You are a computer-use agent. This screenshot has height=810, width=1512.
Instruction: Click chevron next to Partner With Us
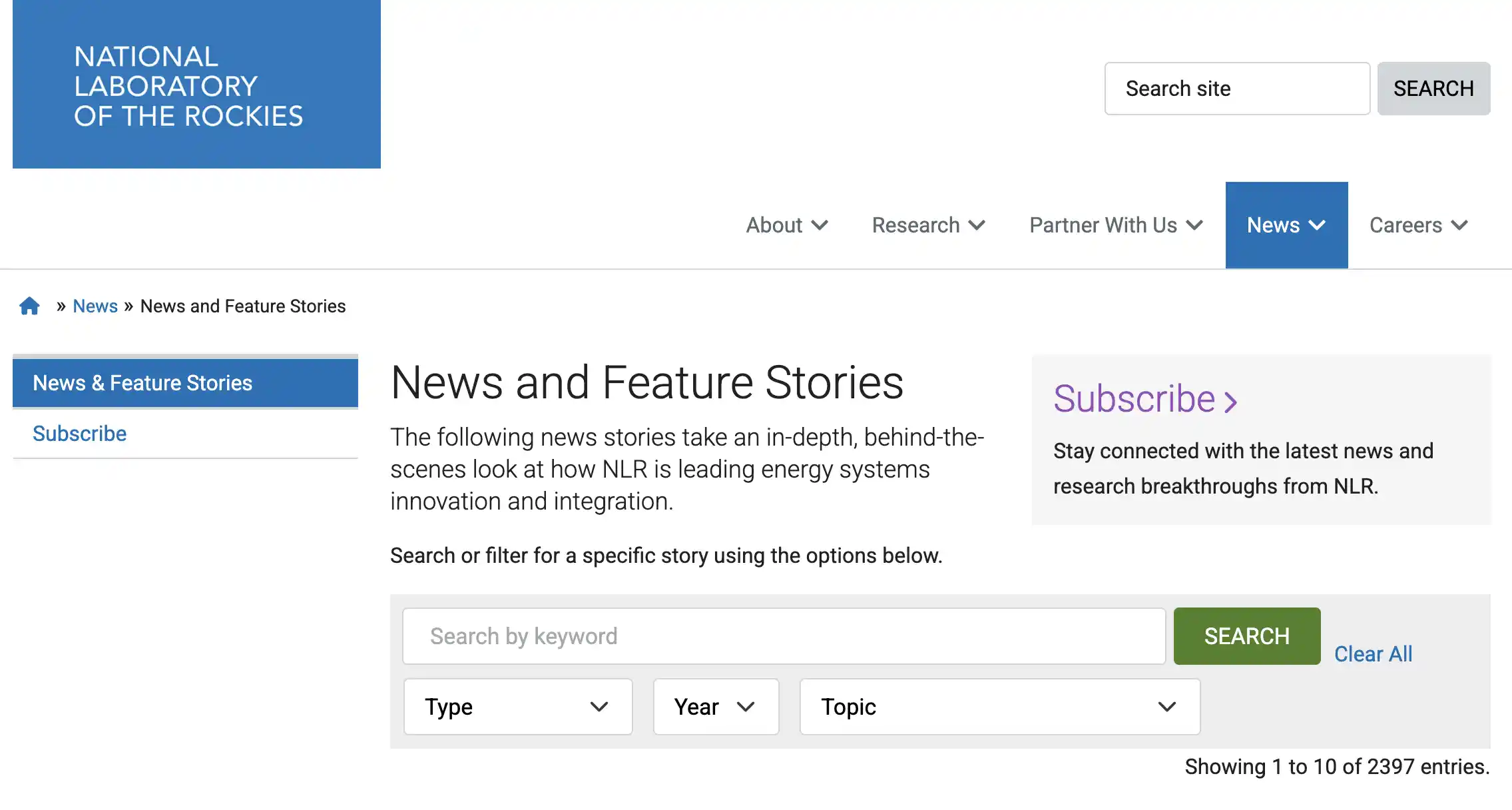tap(1195, 226)
